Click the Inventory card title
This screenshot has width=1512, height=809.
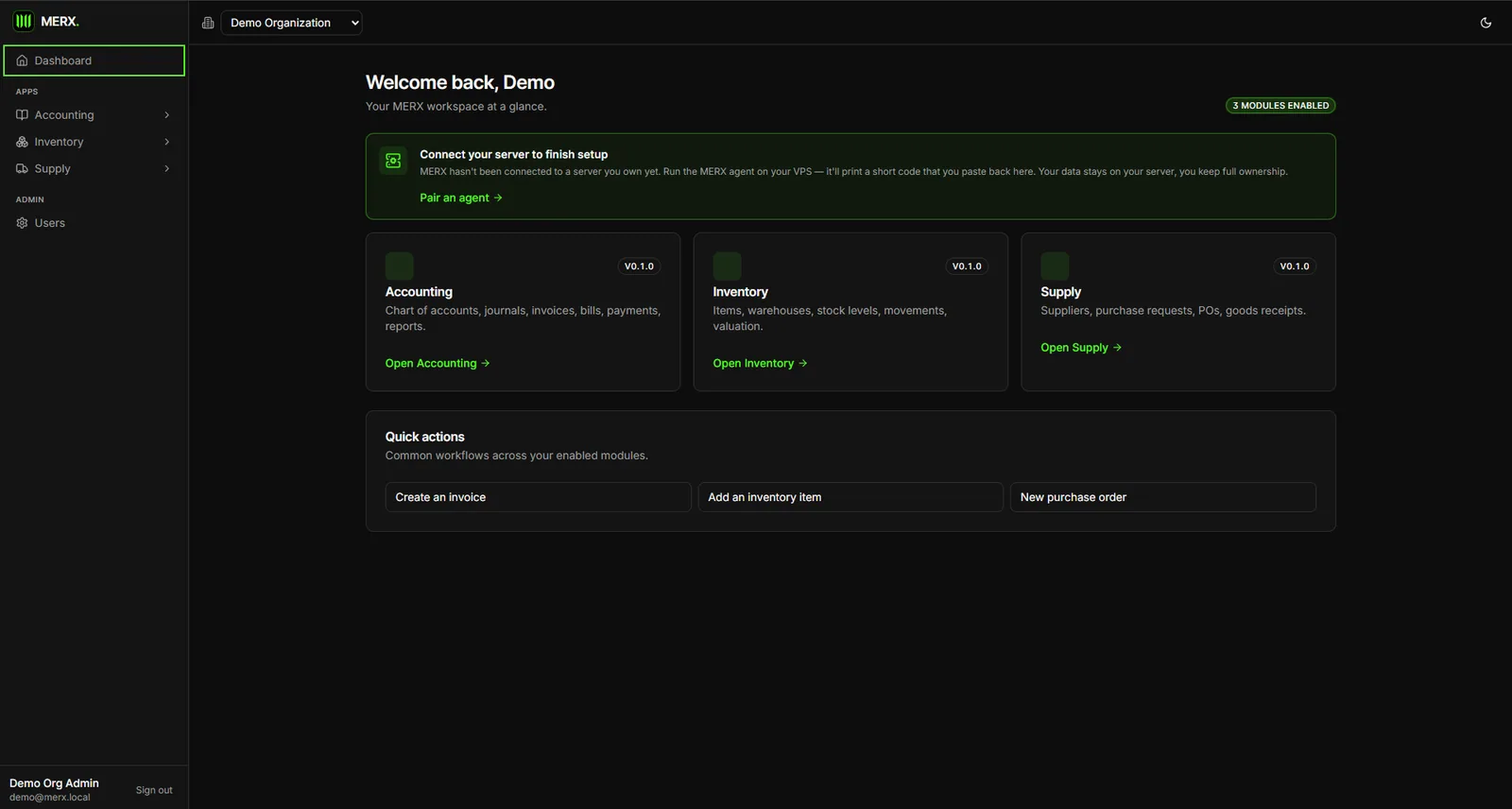(x=740, y=292)
